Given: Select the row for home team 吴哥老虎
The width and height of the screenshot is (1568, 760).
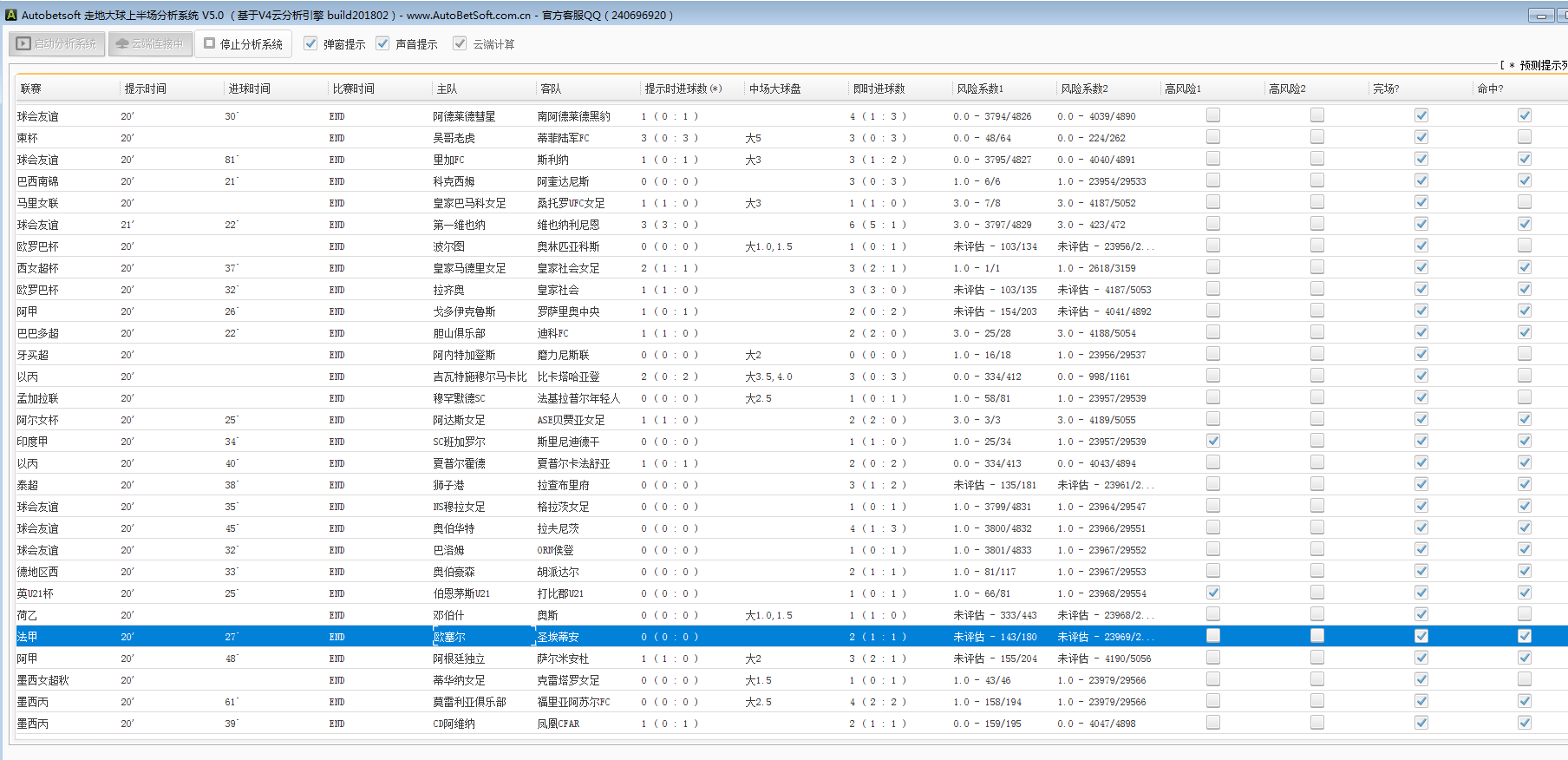Looking at the screenshot, I should click(455, 138).
